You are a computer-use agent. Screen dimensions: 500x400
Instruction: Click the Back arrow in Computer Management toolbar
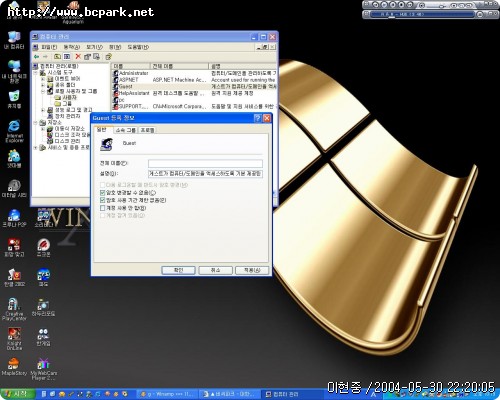click(x=37, y=57)
